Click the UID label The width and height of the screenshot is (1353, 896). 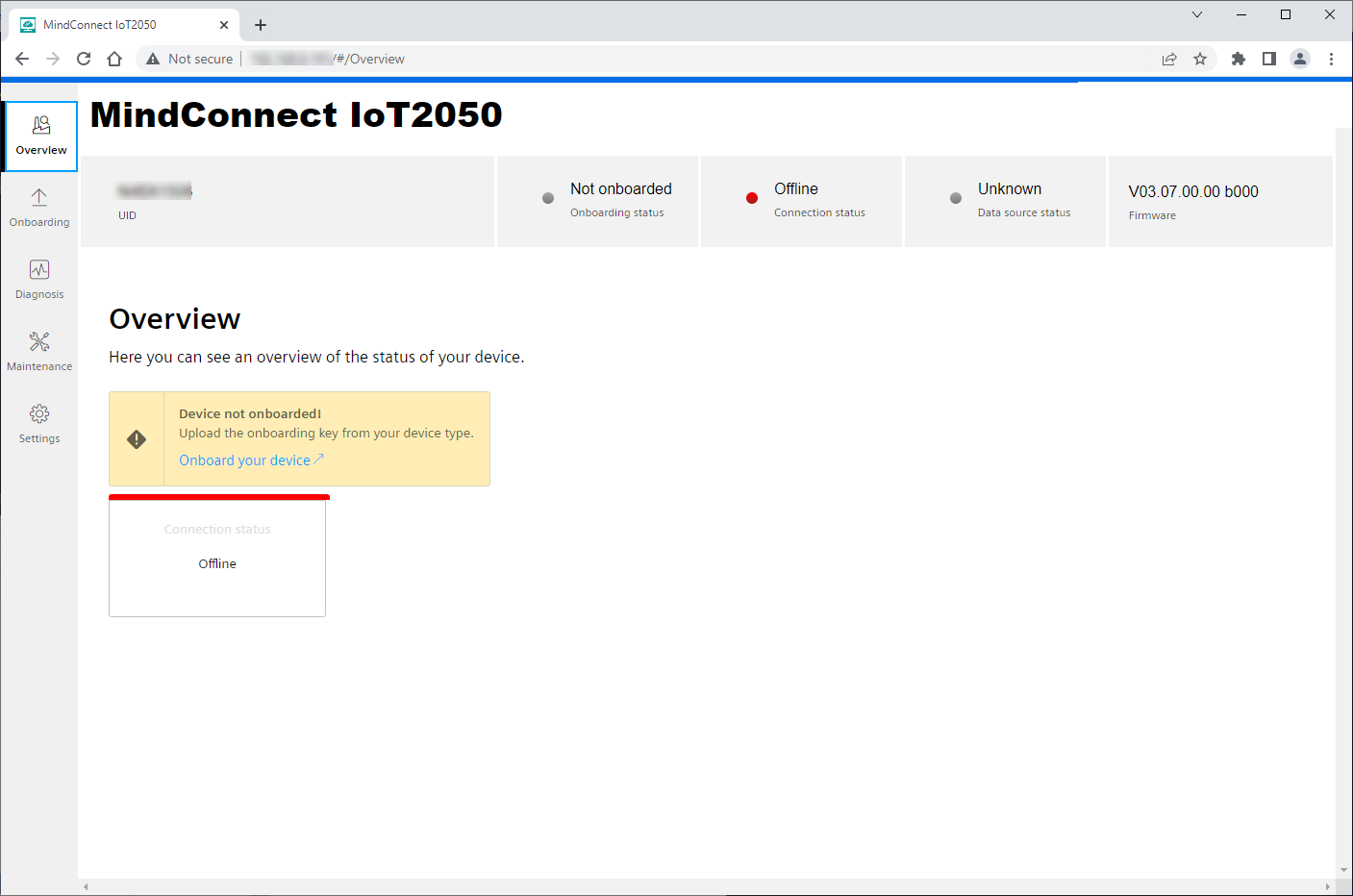click(x=127, y=215)
